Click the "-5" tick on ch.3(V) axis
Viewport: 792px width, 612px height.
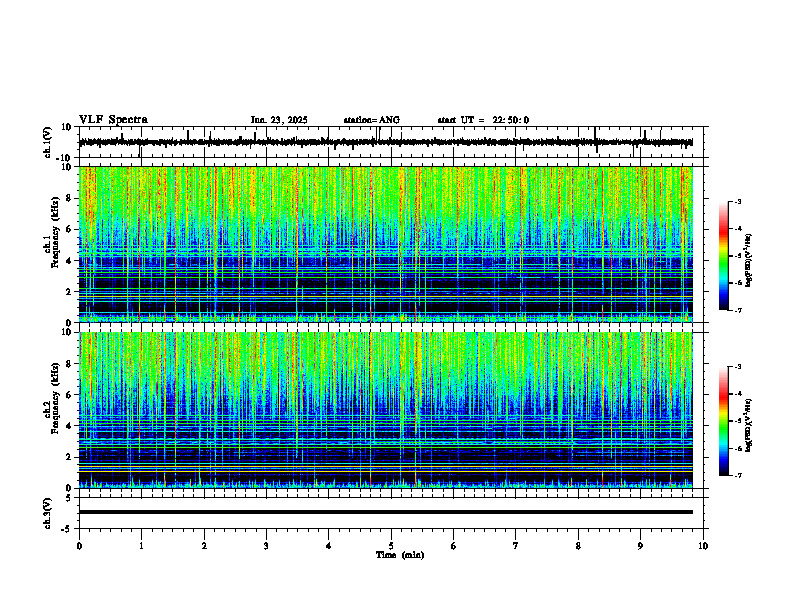point(67,529)
